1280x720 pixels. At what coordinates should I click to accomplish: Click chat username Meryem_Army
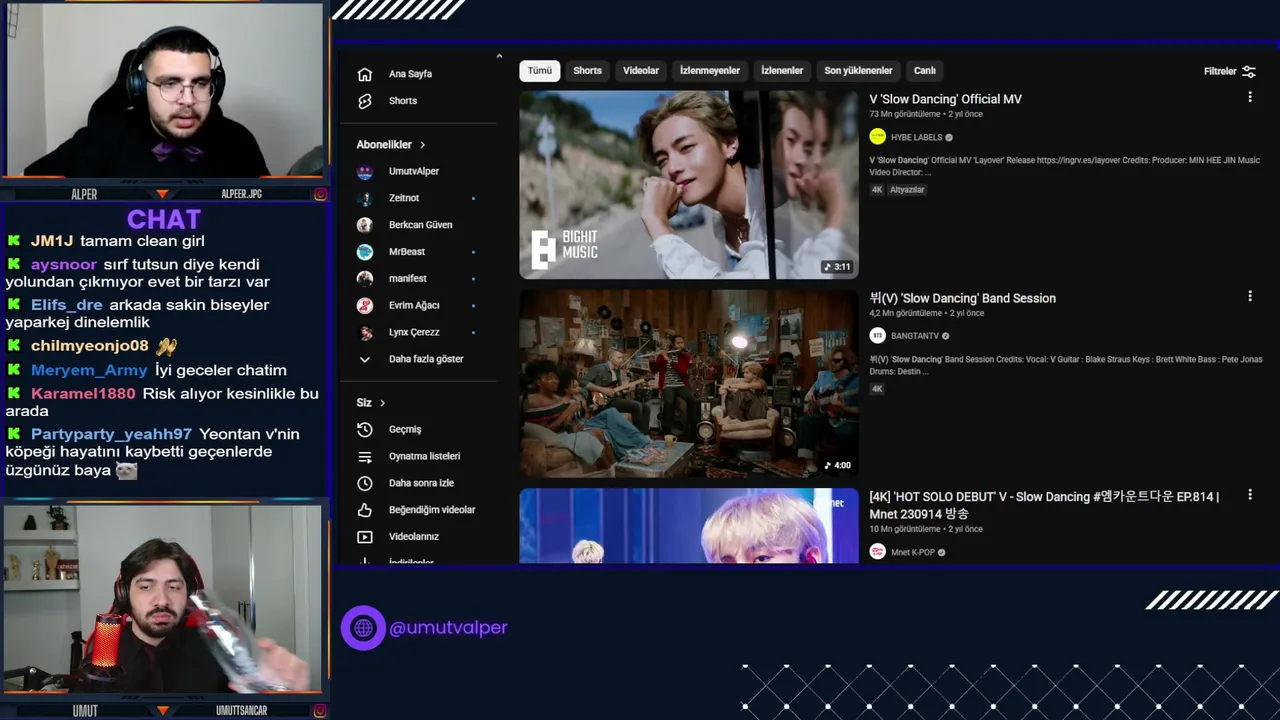(x=89, y=371)
